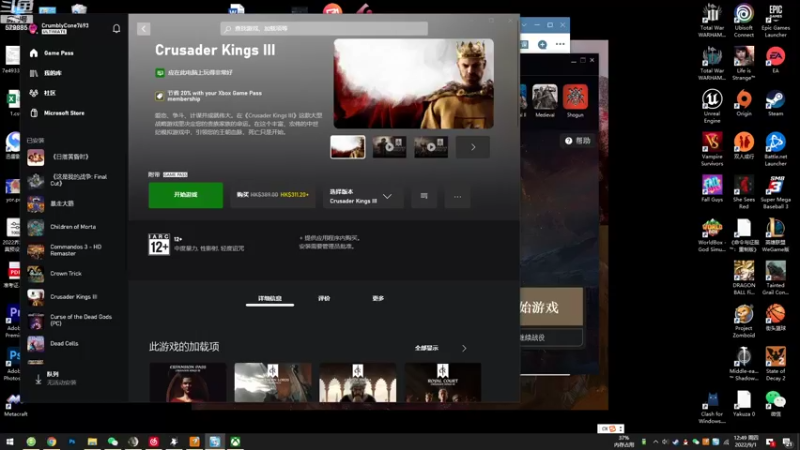Open the notifications bell in Xbox app
This screenshot has height=450, width=800.
click(x=116, y=29)
